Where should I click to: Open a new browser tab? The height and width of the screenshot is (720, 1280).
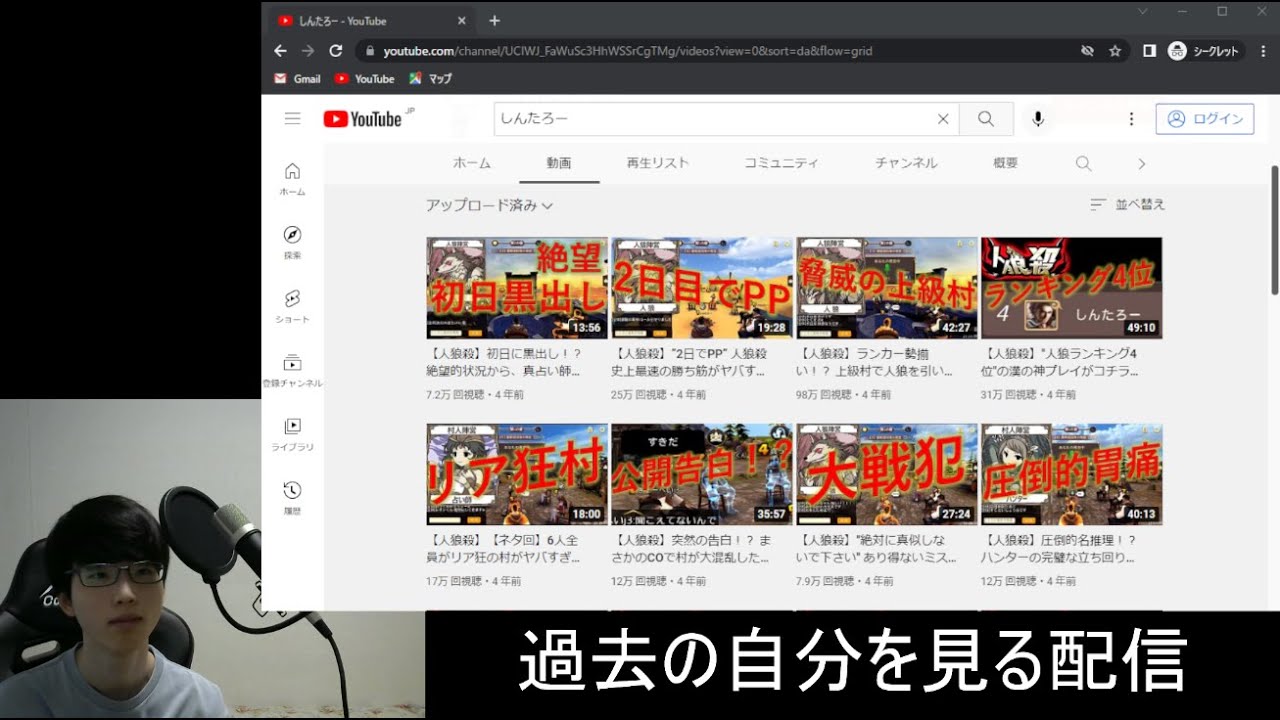(x=494, y=20)
